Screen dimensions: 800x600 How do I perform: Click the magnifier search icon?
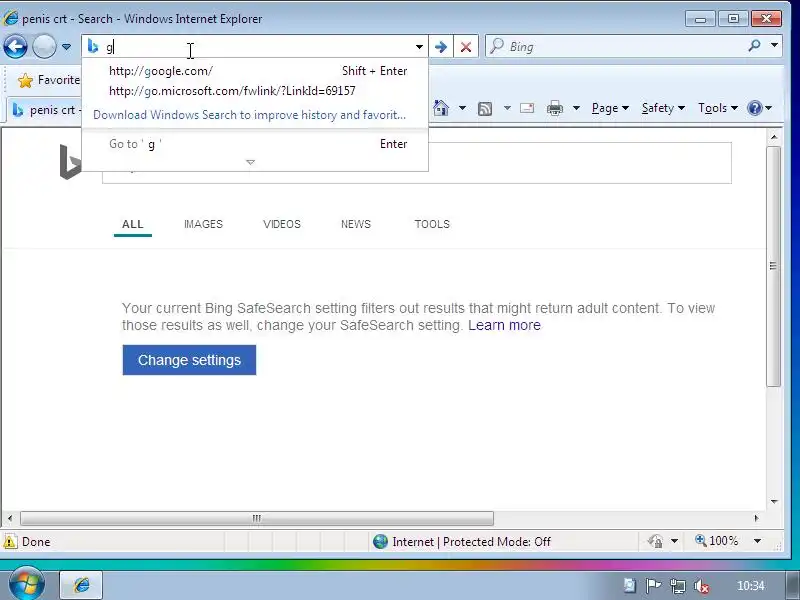point(754,46)
